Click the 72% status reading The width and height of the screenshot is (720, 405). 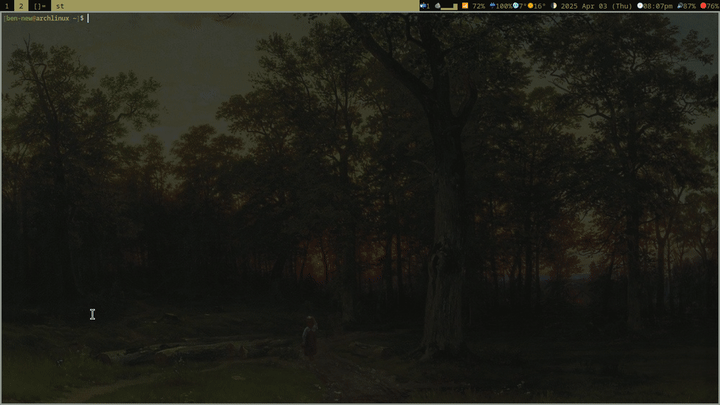[478, 6]
